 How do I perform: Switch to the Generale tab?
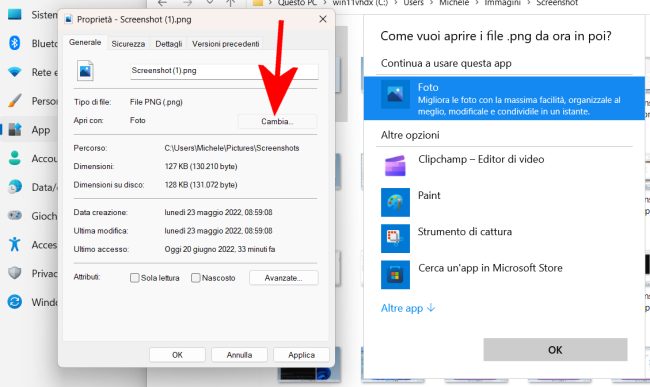coord(85,42)
